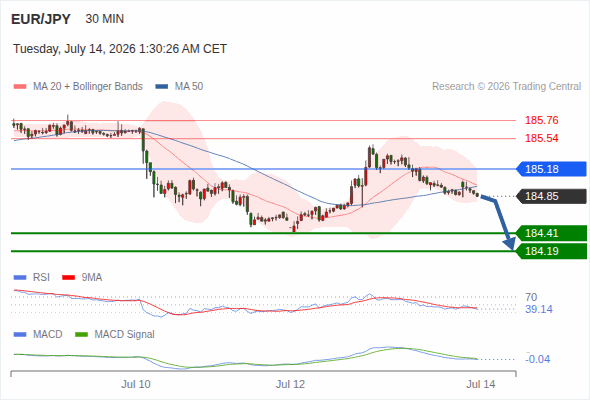Click the 30 MIN timeframe label

pos(105,19)
